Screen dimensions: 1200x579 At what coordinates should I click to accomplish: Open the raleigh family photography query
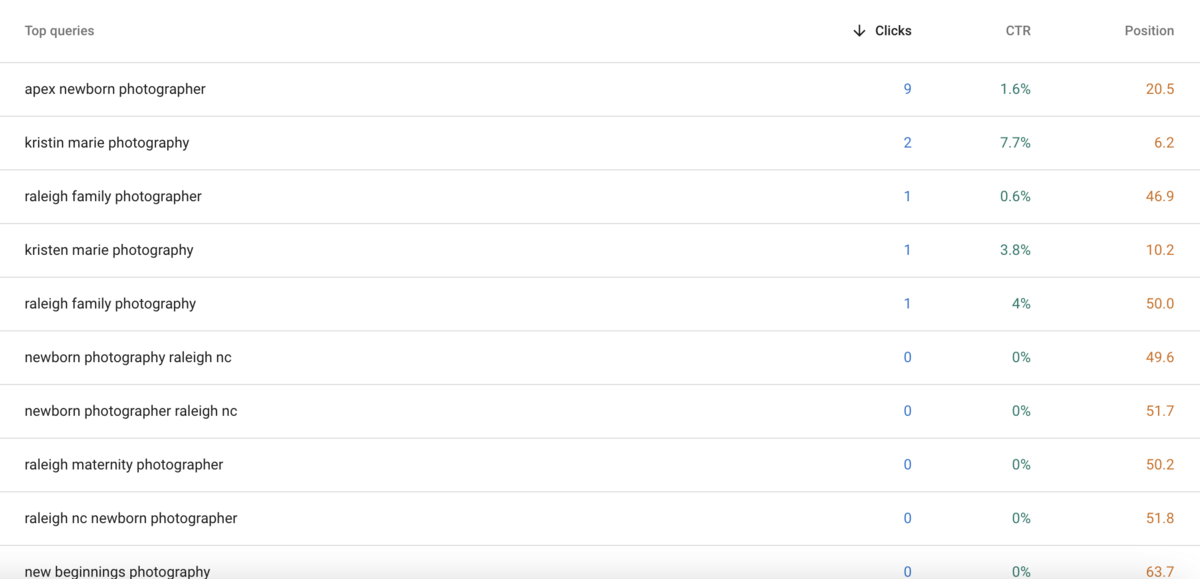pos(110,304)
